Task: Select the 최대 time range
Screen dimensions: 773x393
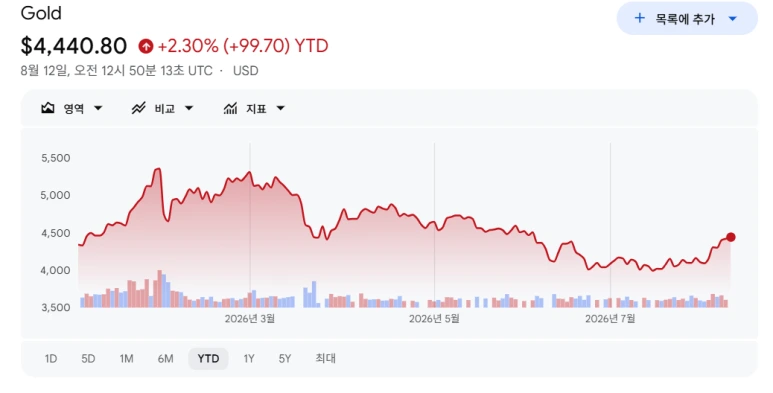Action: 325,358
